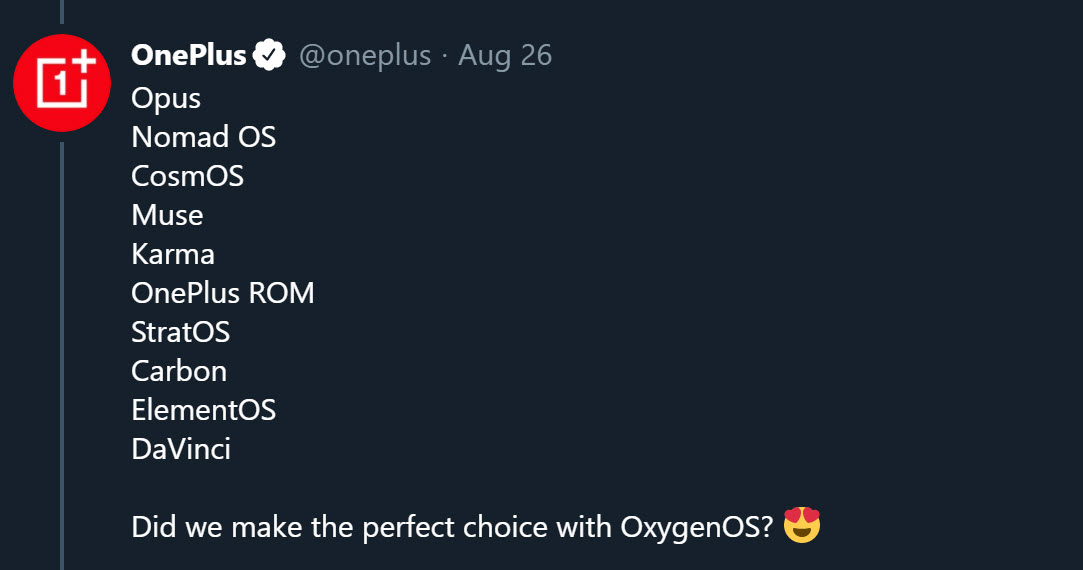Image resolution: width=1083 pixels, height=570 pixels.
Task: Click the word Opus in the tweet
Action: coord(166,98)
